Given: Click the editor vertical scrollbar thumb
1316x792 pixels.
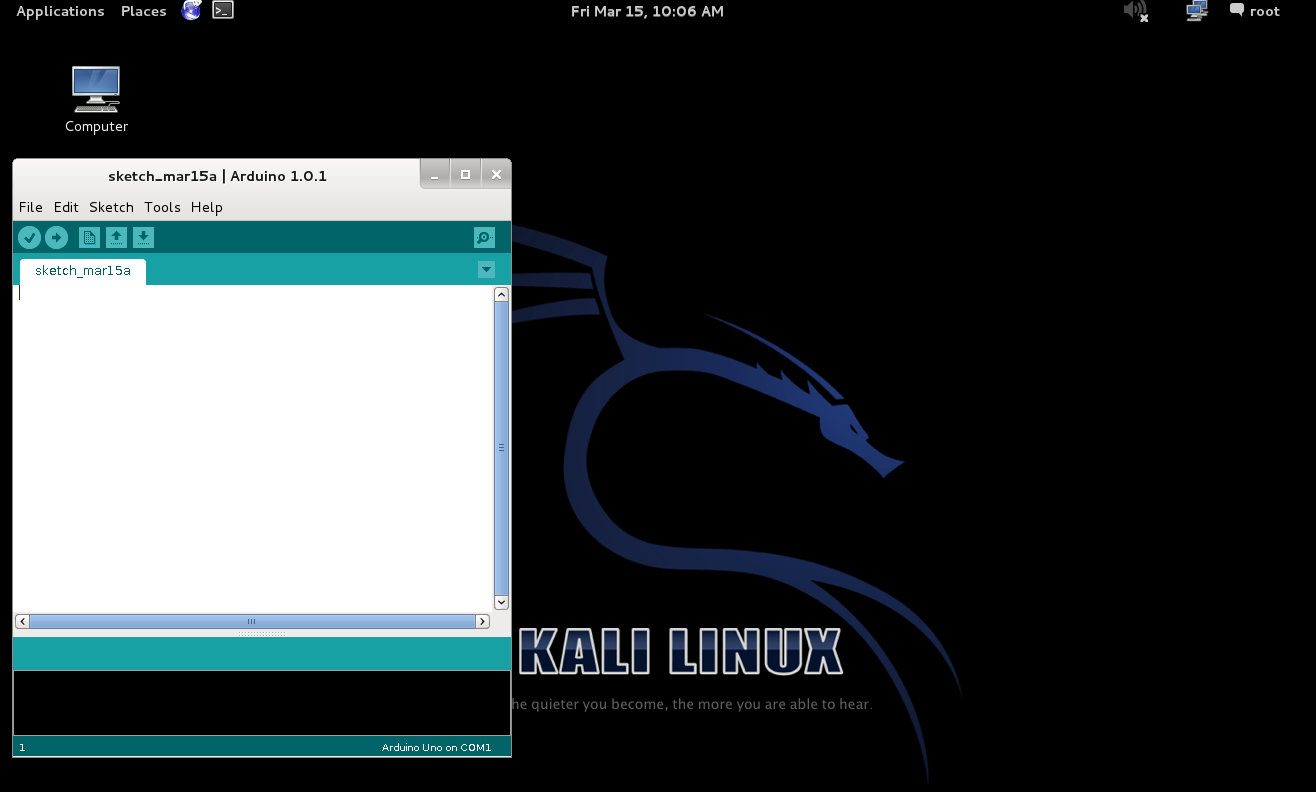Looking at the screenshot, I should click(501, 448).
